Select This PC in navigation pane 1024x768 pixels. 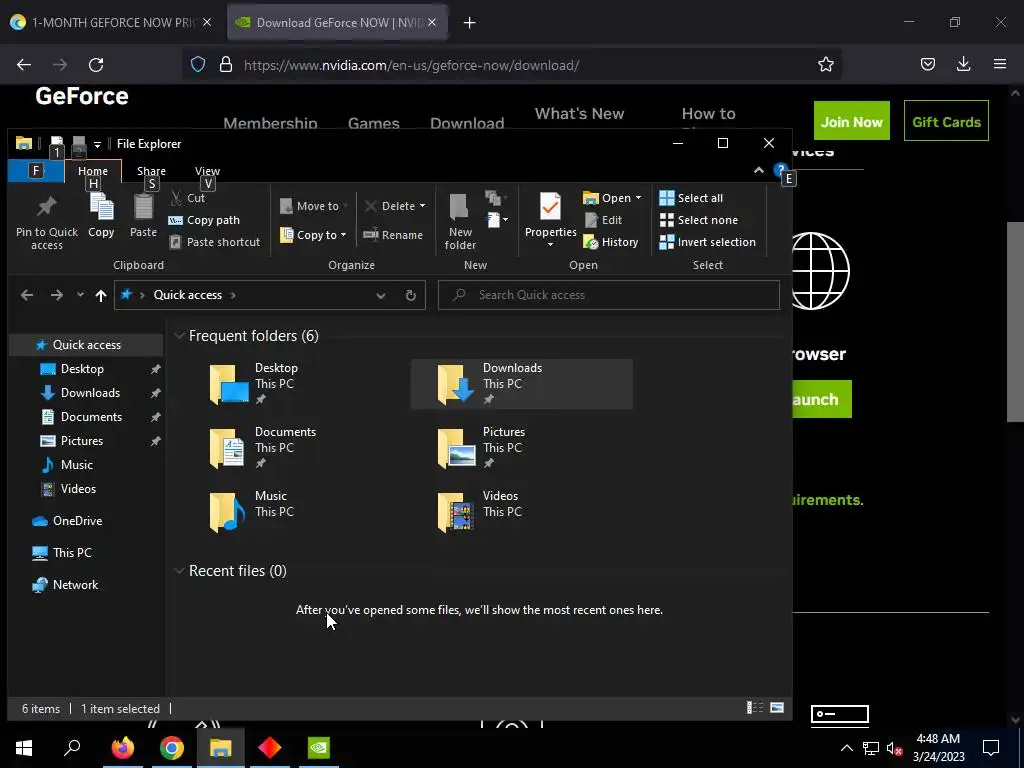pyautogui.click(x=72, y=553)
